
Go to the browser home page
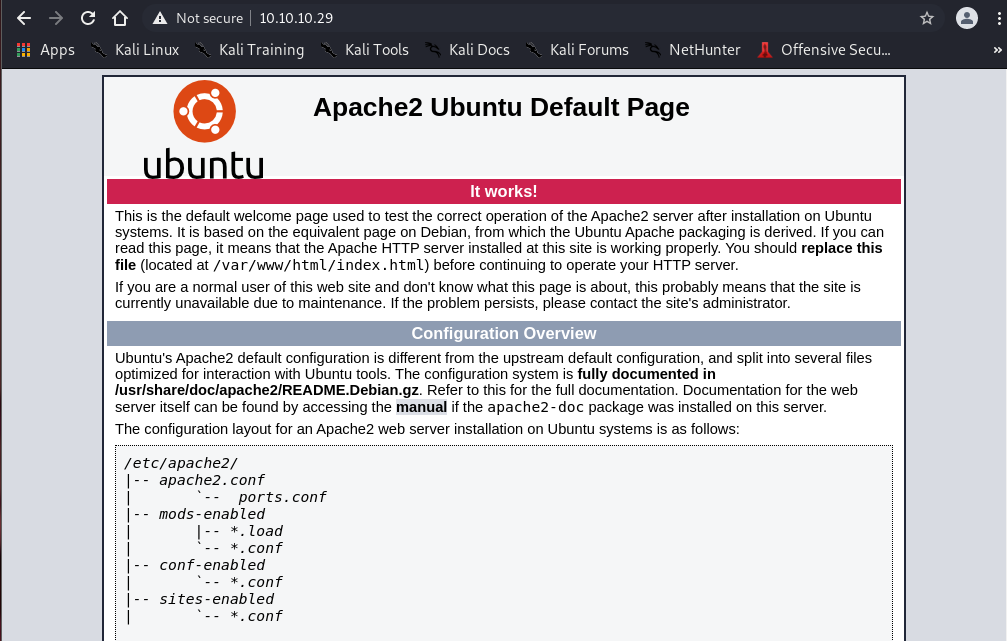coord(120,18)
